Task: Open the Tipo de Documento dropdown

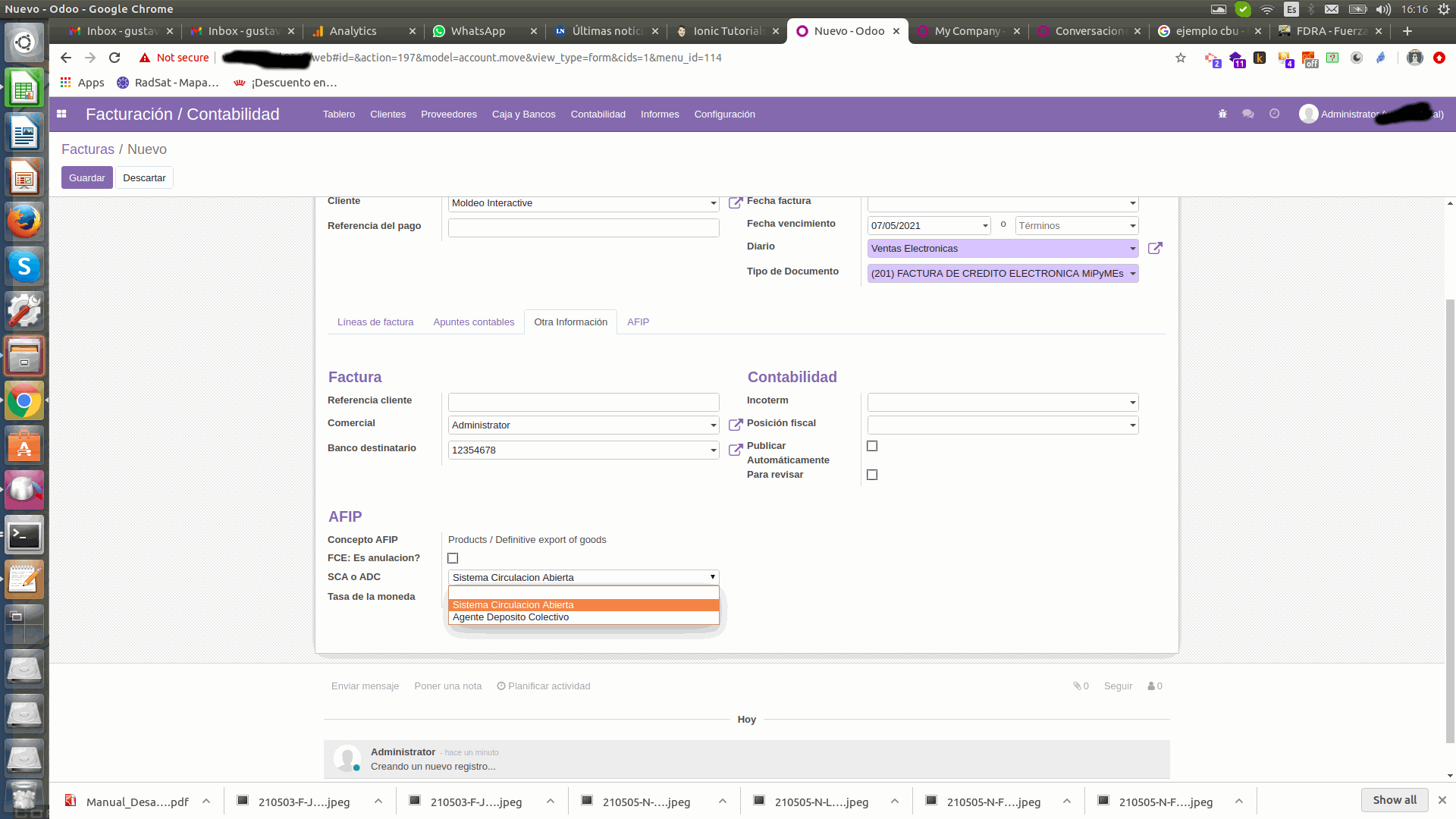Action: tap(1132, 274)
